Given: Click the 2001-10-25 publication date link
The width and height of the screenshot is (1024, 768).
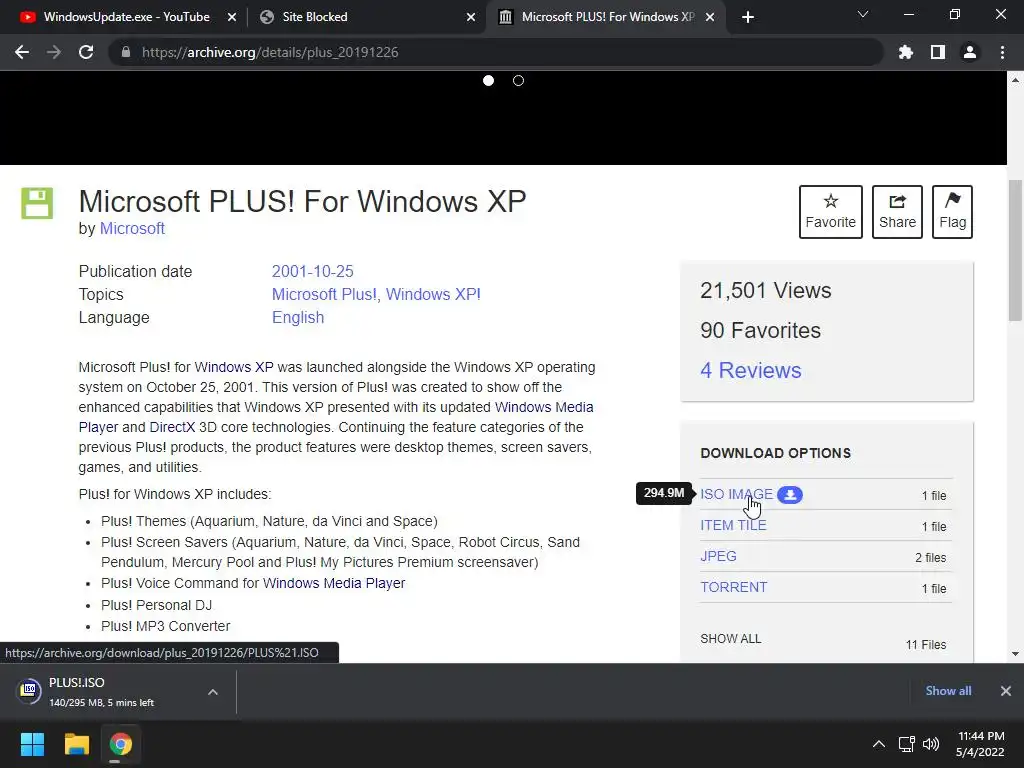Looking at the screenshot, I should point(312,271).
